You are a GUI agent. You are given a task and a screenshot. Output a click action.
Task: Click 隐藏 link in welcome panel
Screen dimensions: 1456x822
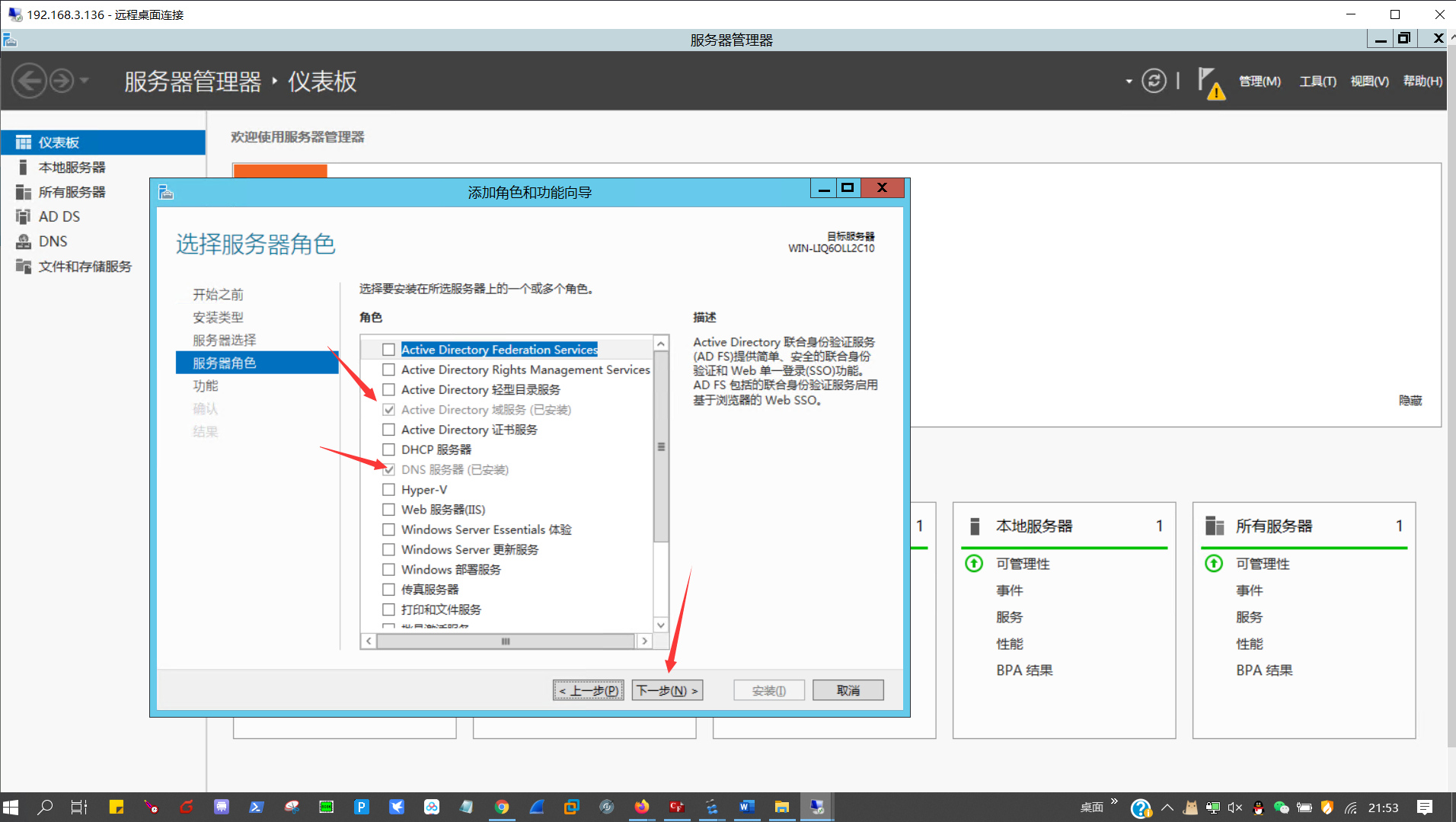tap(1410, 400)
